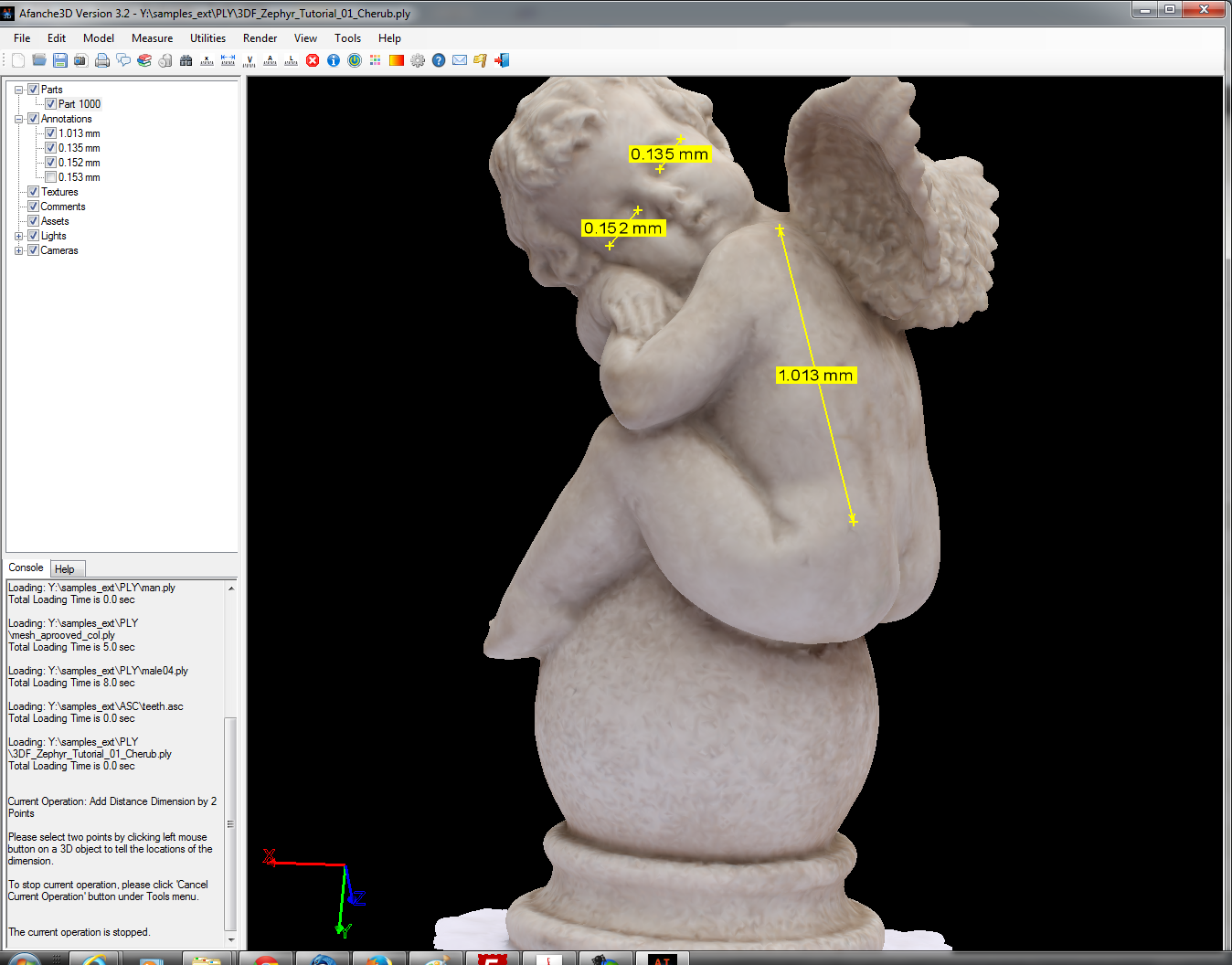Click the orange gradient color swatch icon
Screen dimensions: 1232x965
click(x=397, y=60)
